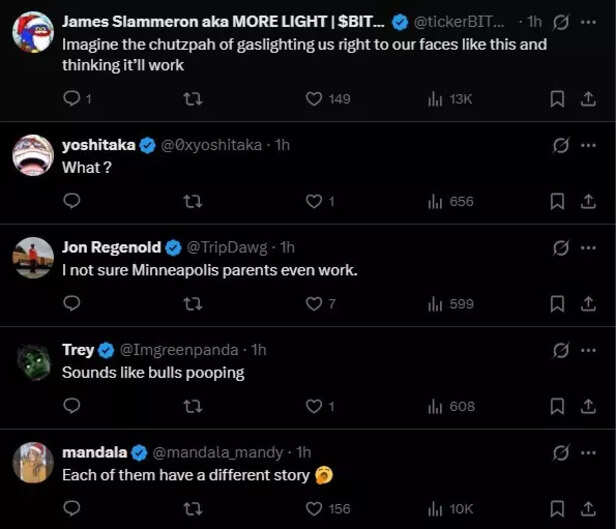Open more options on mandala's tweet

pyautogui.click(x=588, y=452)
